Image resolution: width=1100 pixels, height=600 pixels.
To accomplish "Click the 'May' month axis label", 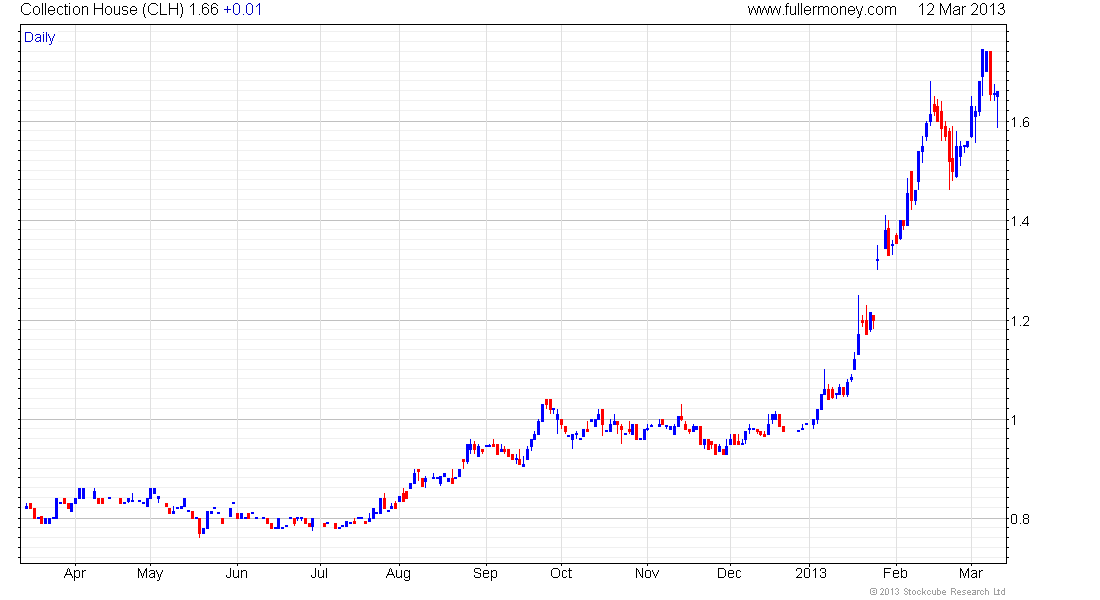I will pos(150,573).
